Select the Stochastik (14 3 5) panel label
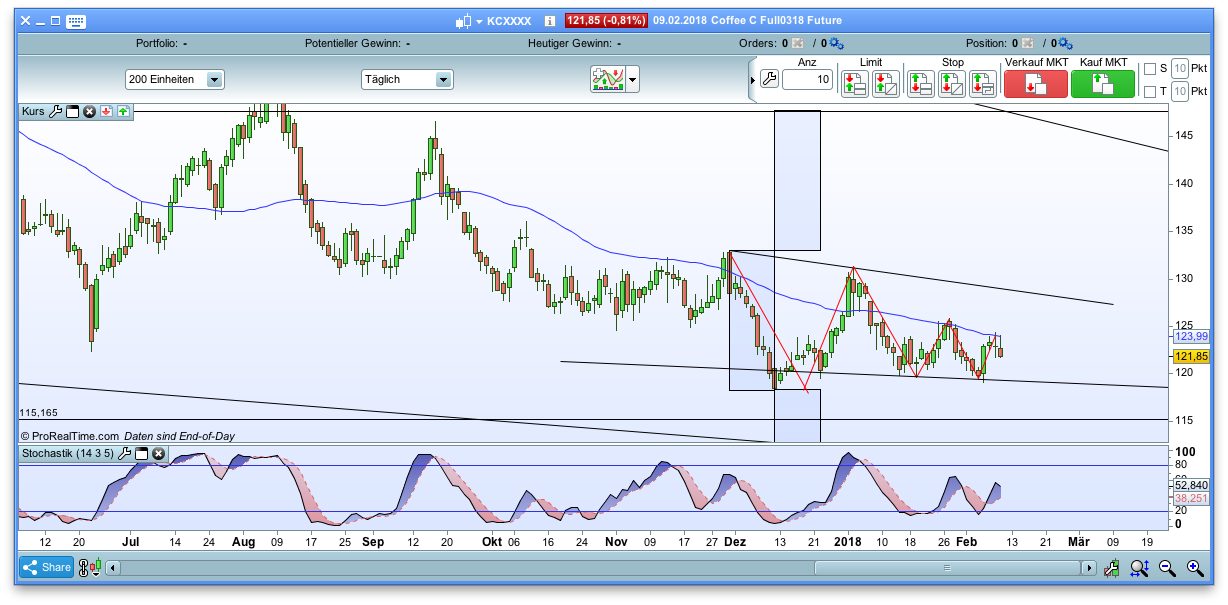The height and width of the screenshot is (605, 1228). pos(66,453)
